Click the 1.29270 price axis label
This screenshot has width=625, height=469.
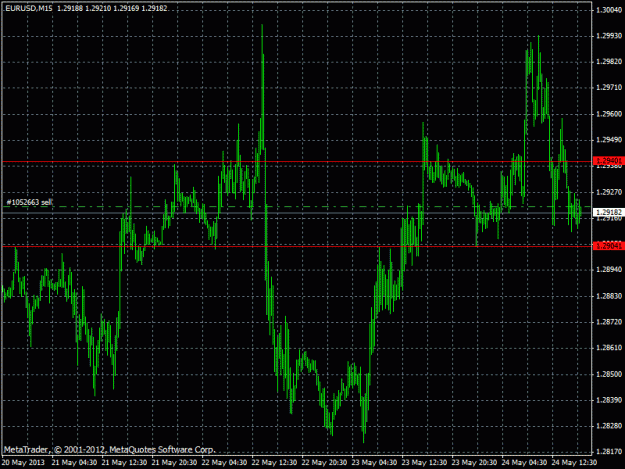[609, 192]
